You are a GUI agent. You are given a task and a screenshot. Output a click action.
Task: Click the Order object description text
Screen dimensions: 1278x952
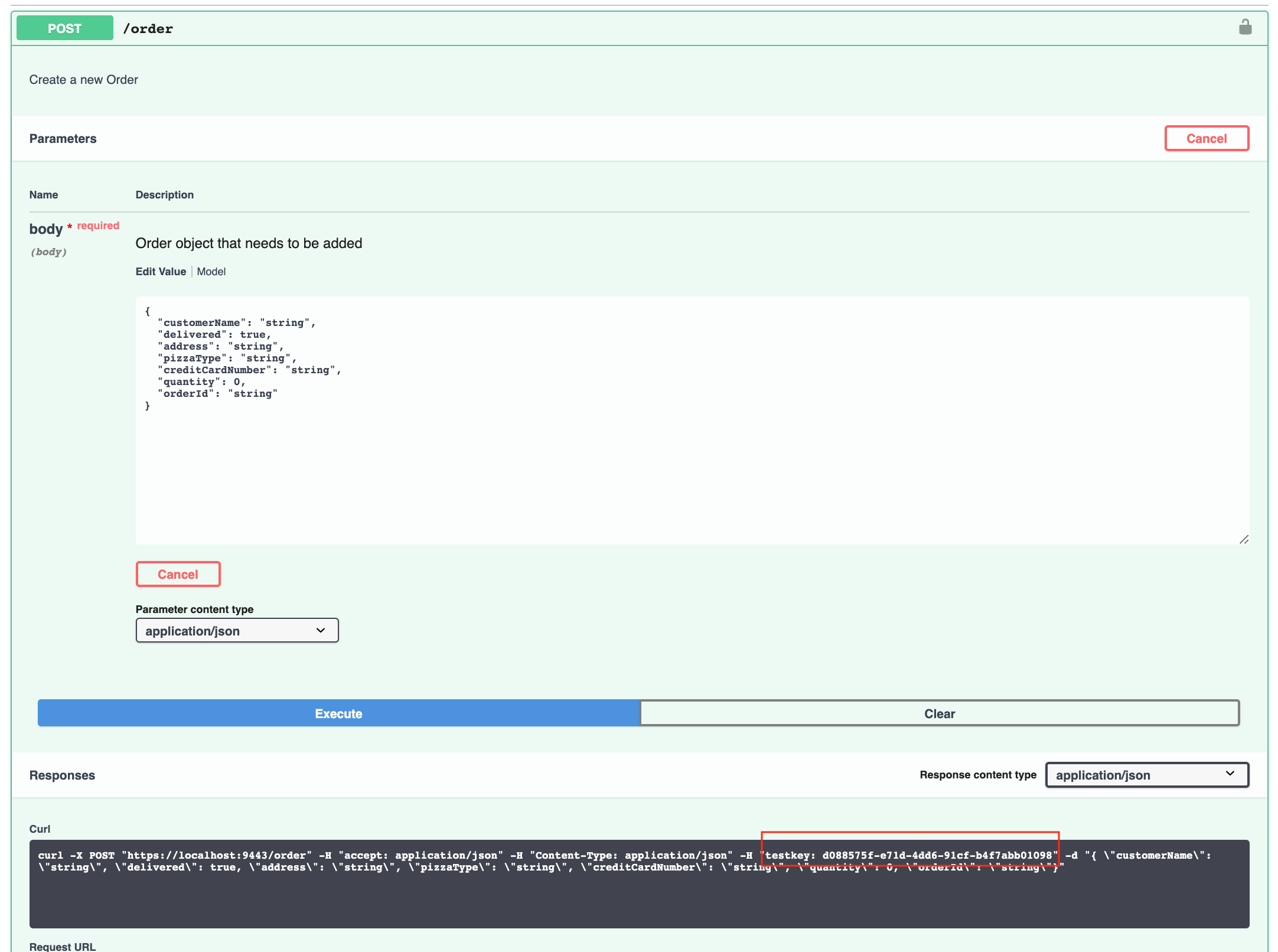249,243
